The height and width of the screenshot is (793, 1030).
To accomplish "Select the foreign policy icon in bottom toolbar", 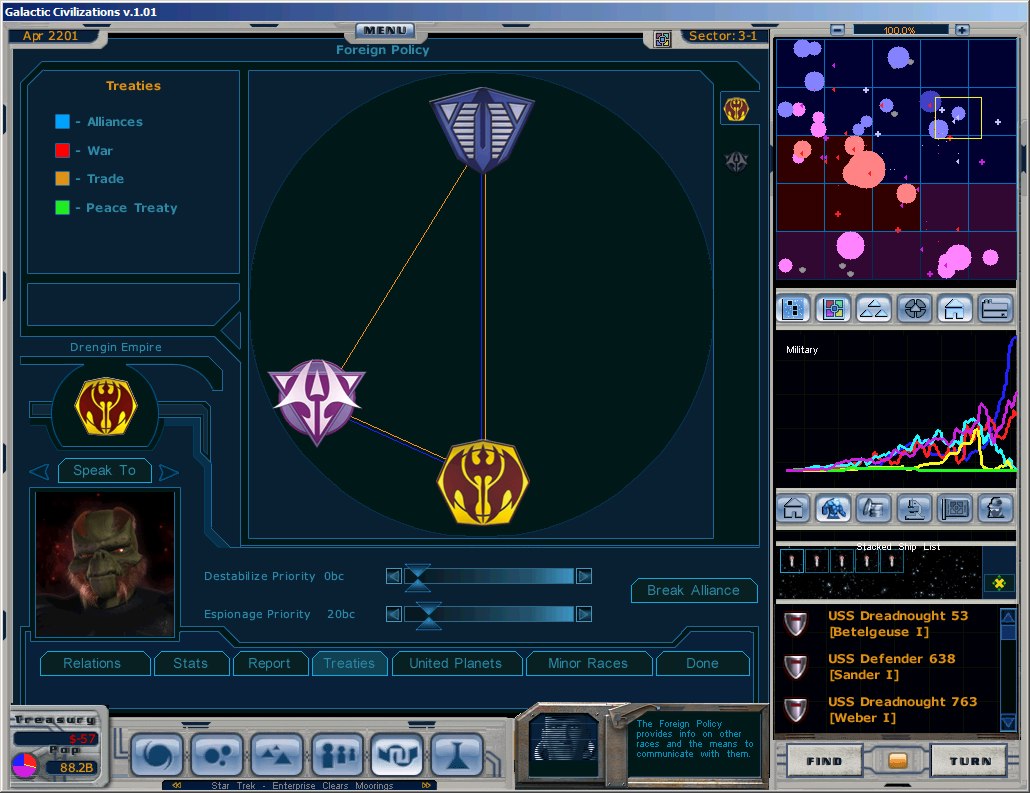I will (x=397, y=755).
